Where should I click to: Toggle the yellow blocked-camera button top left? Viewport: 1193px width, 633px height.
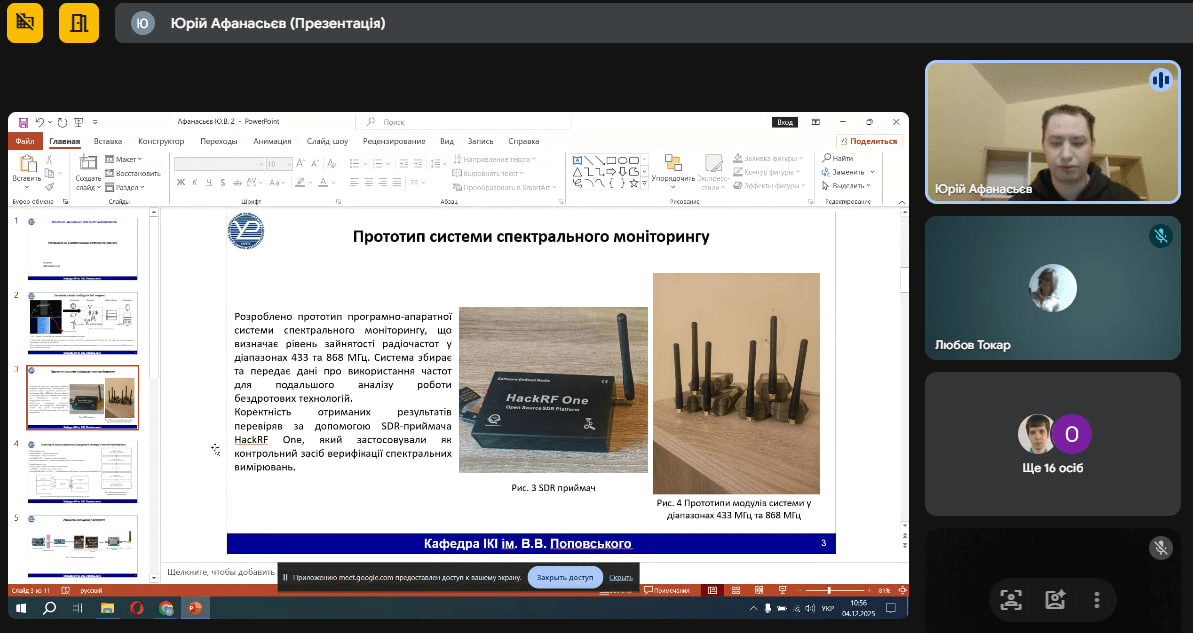(x=26, y=23)
